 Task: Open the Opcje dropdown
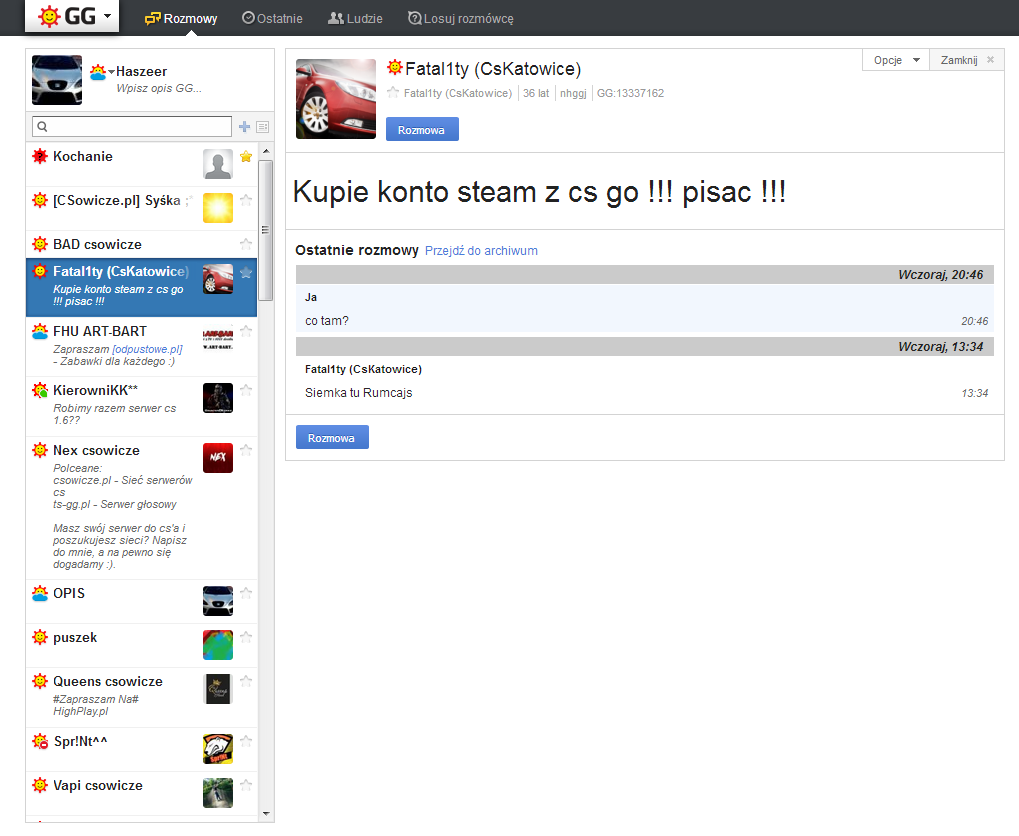896,60
